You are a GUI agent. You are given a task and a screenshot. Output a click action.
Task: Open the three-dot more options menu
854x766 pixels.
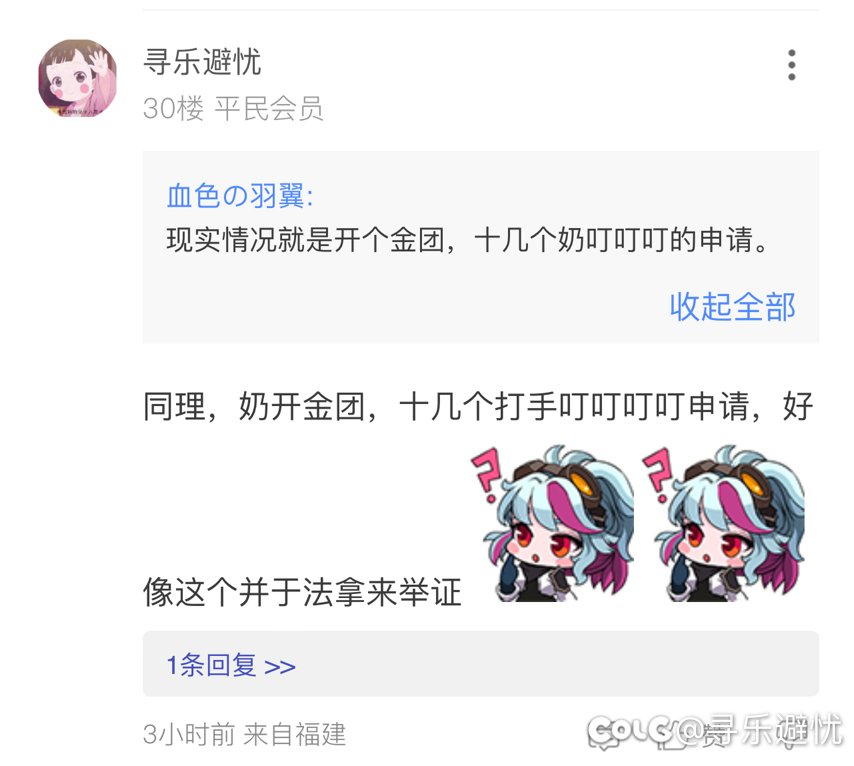click(x=791, y=65)
